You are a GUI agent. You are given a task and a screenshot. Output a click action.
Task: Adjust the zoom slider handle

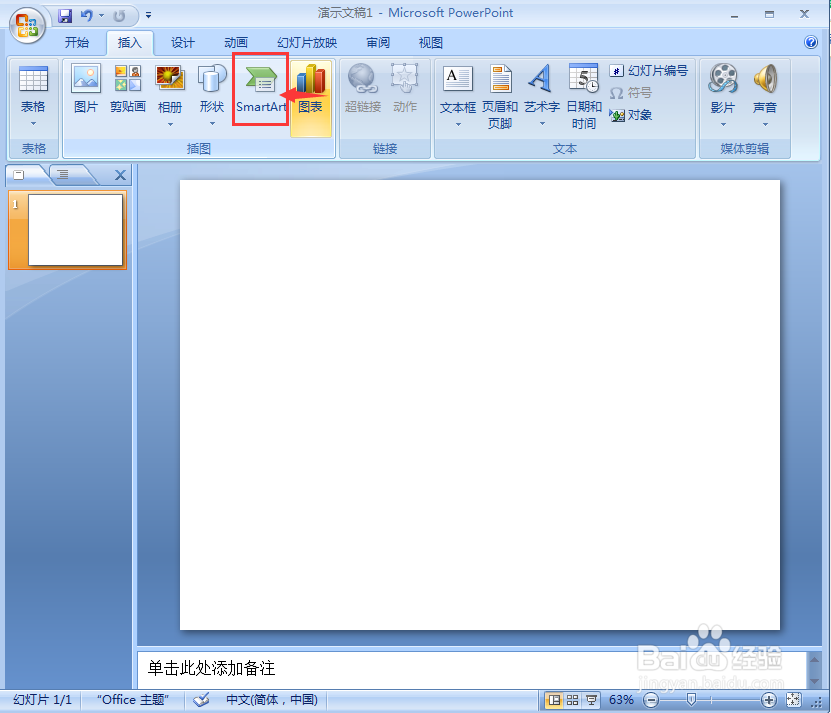click(691, 700)
